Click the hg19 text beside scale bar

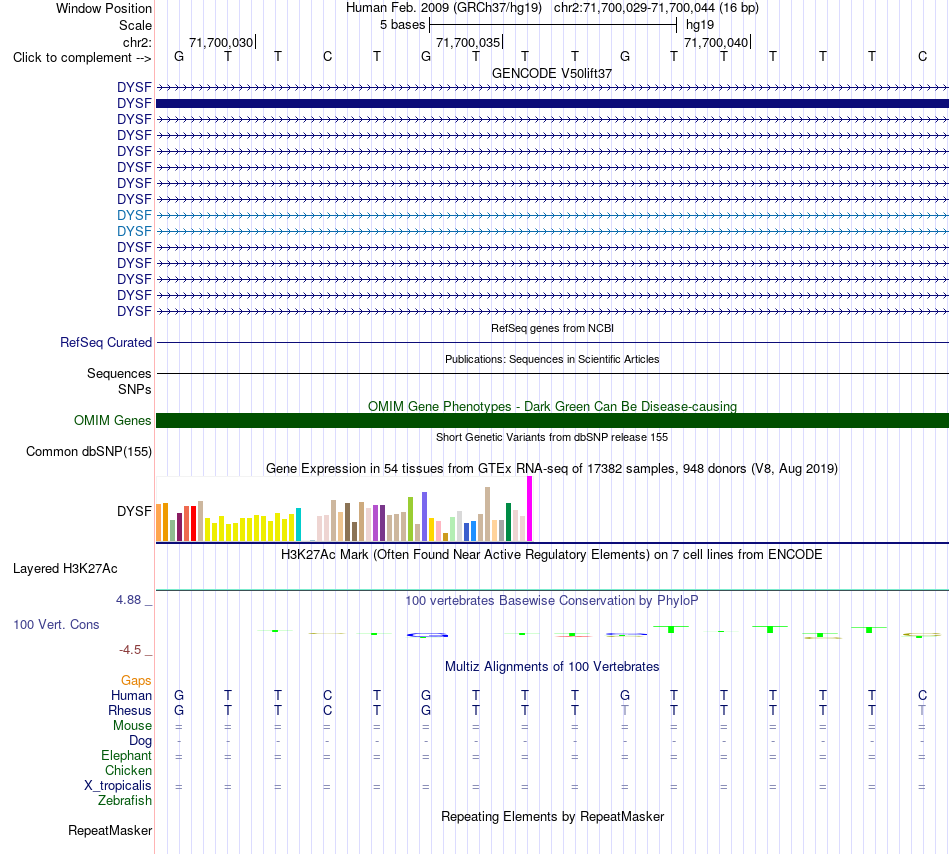(700, 25)
